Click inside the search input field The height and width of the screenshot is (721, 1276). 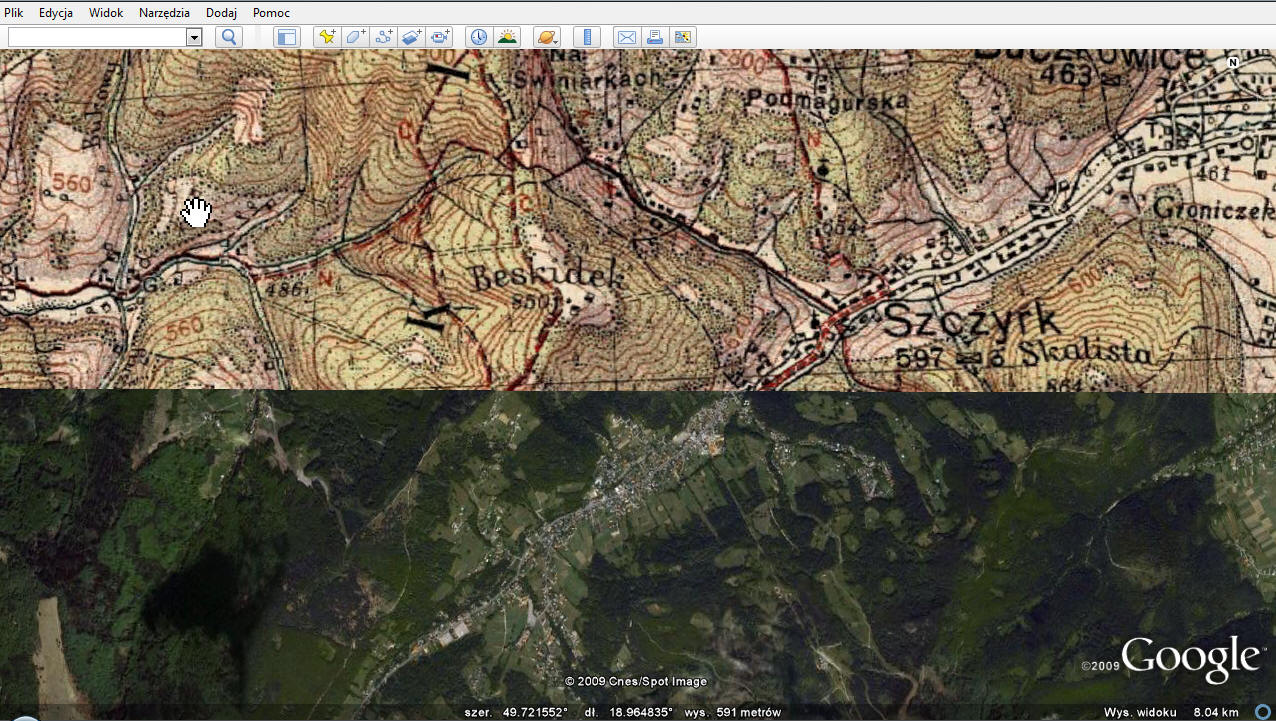click(97, 37)
